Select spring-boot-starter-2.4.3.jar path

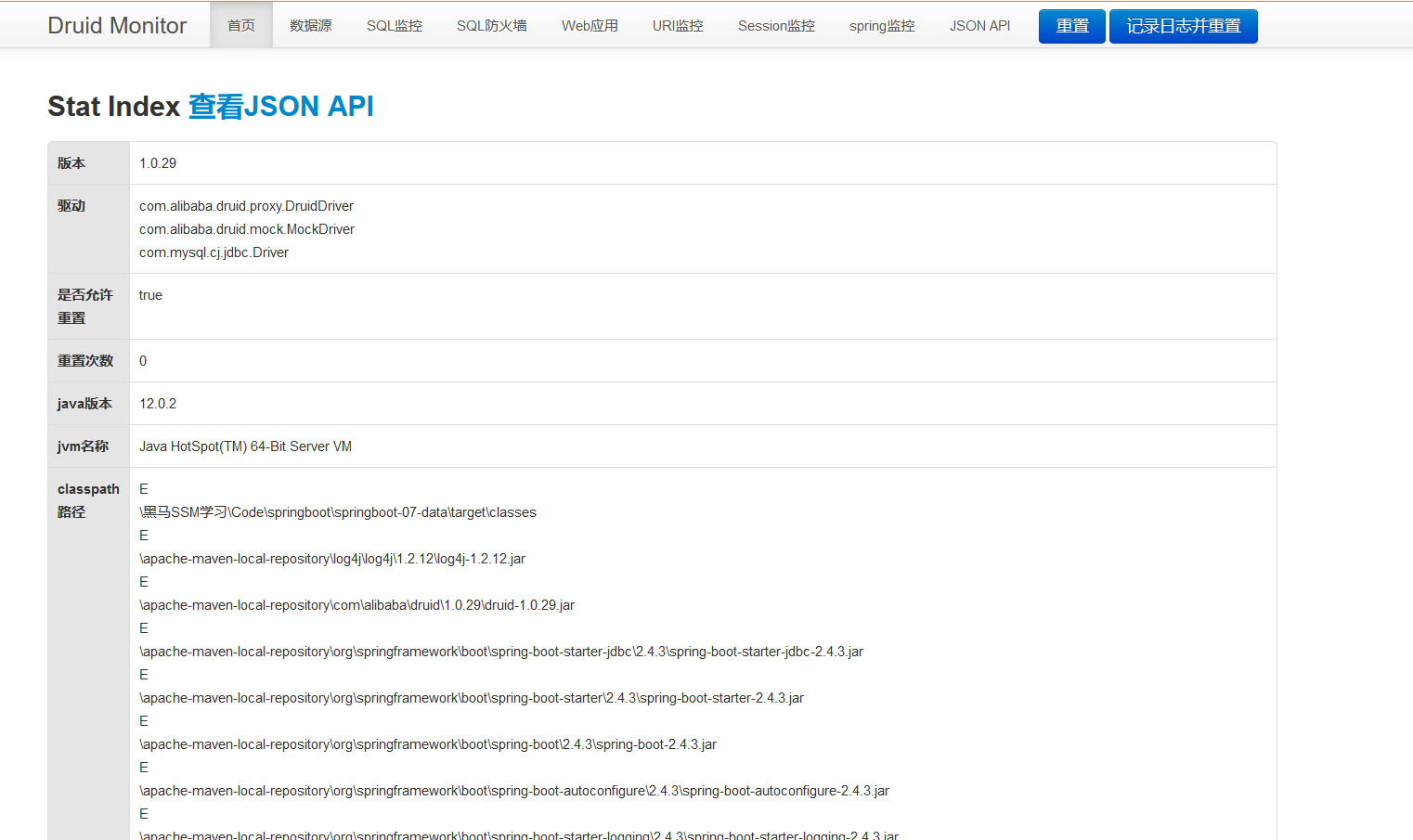[472, 698]
